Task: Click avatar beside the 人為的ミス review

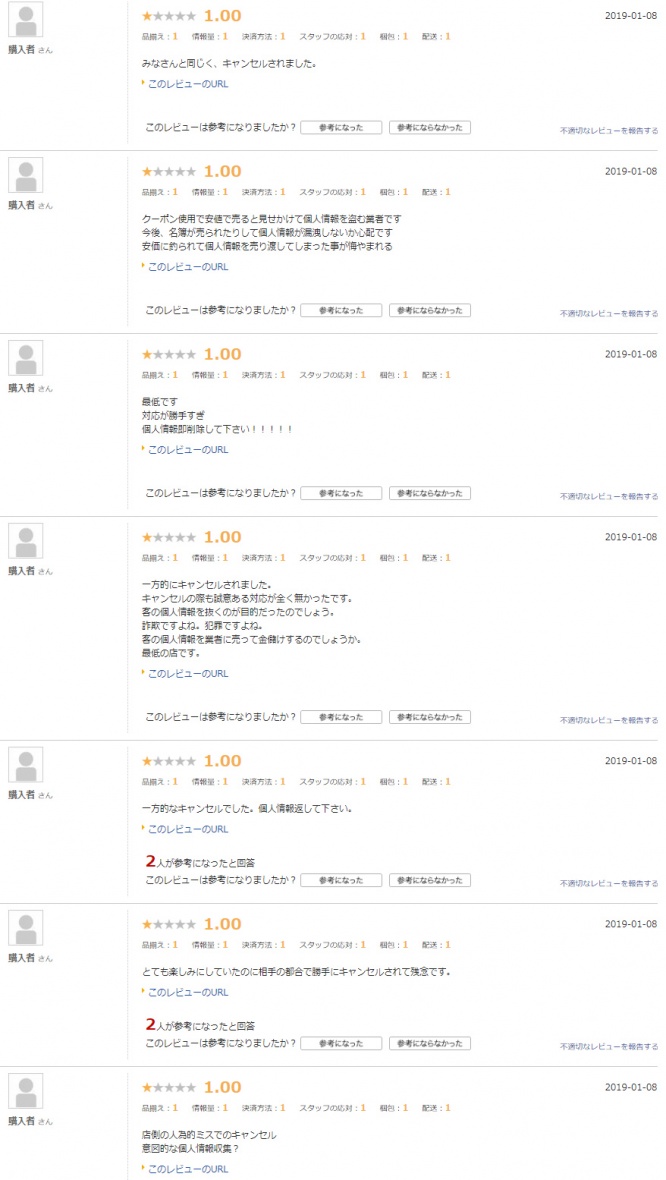Action: click(x=25, y=1091)
